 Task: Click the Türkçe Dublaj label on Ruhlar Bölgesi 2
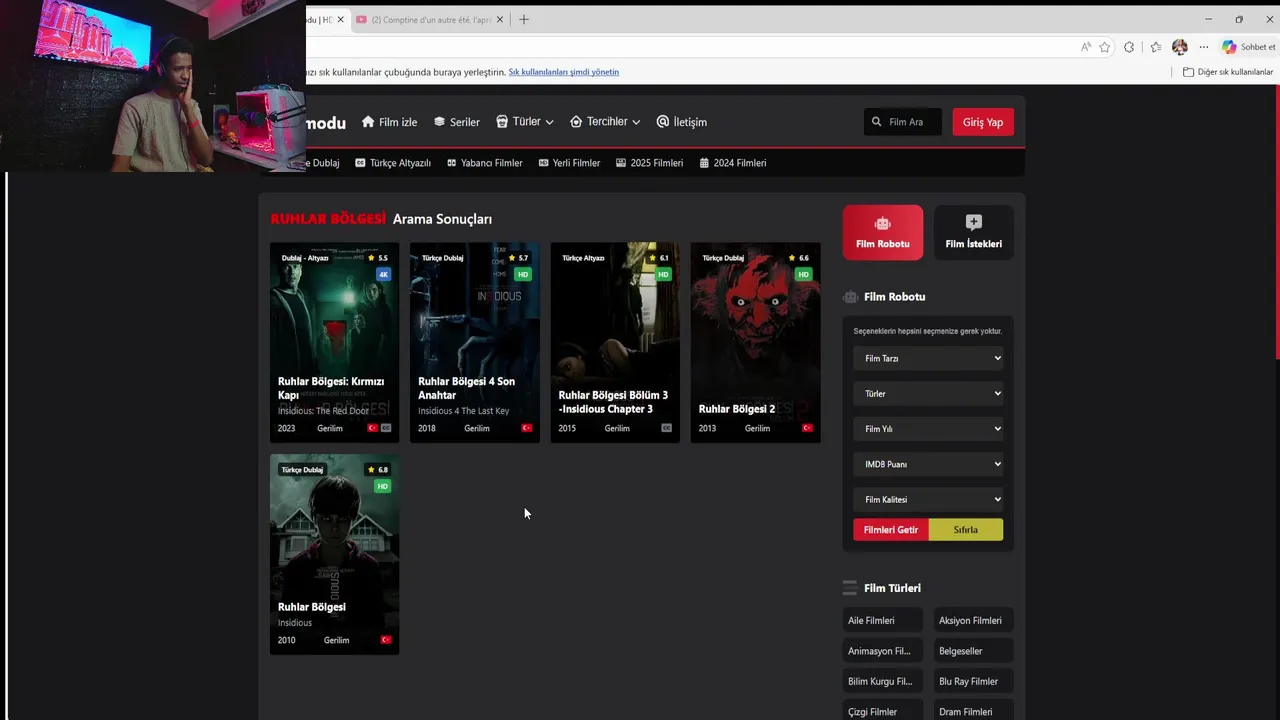[723, 258]
